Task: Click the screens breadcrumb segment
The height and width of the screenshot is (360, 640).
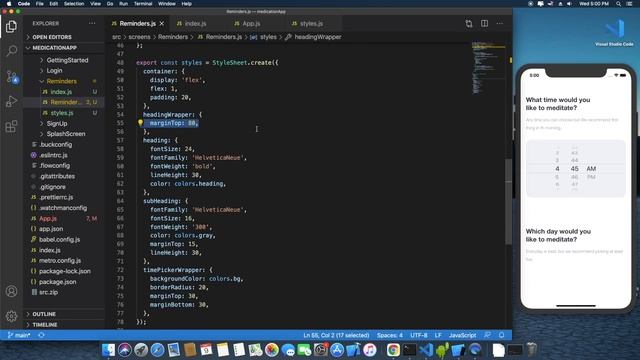Action: (139, 37)
